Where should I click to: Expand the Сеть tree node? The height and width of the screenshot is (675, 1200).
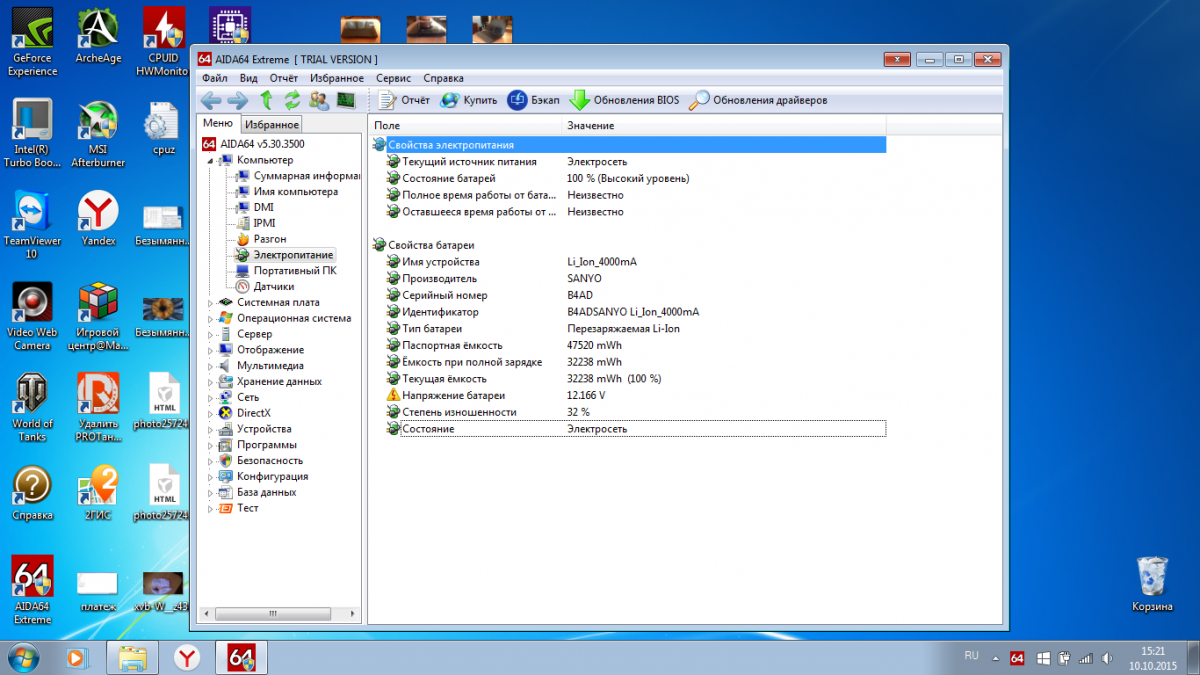point(211,398)
